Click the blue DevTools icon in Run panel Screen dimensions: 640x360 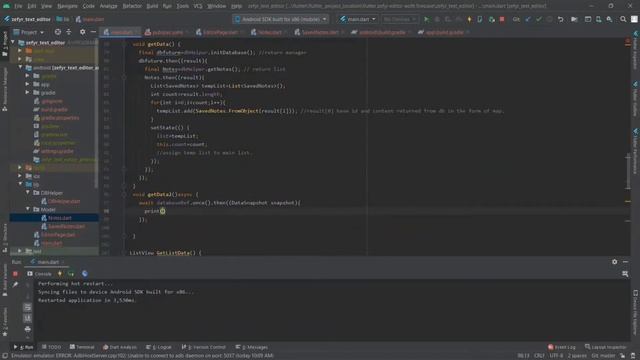coord(84,274)
